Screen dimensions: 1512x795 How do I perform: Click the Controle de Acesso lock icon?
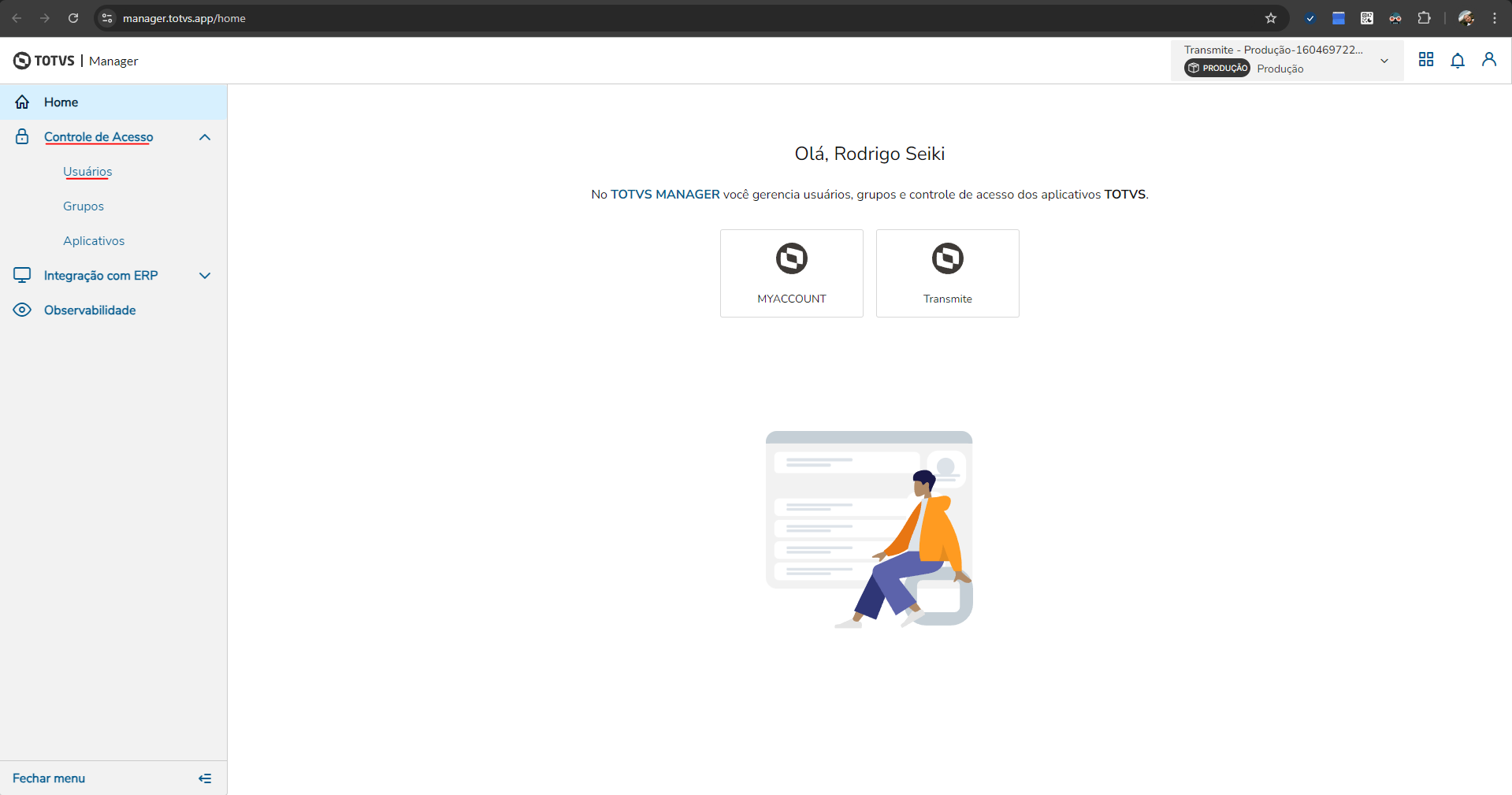(x=22, y=137)
